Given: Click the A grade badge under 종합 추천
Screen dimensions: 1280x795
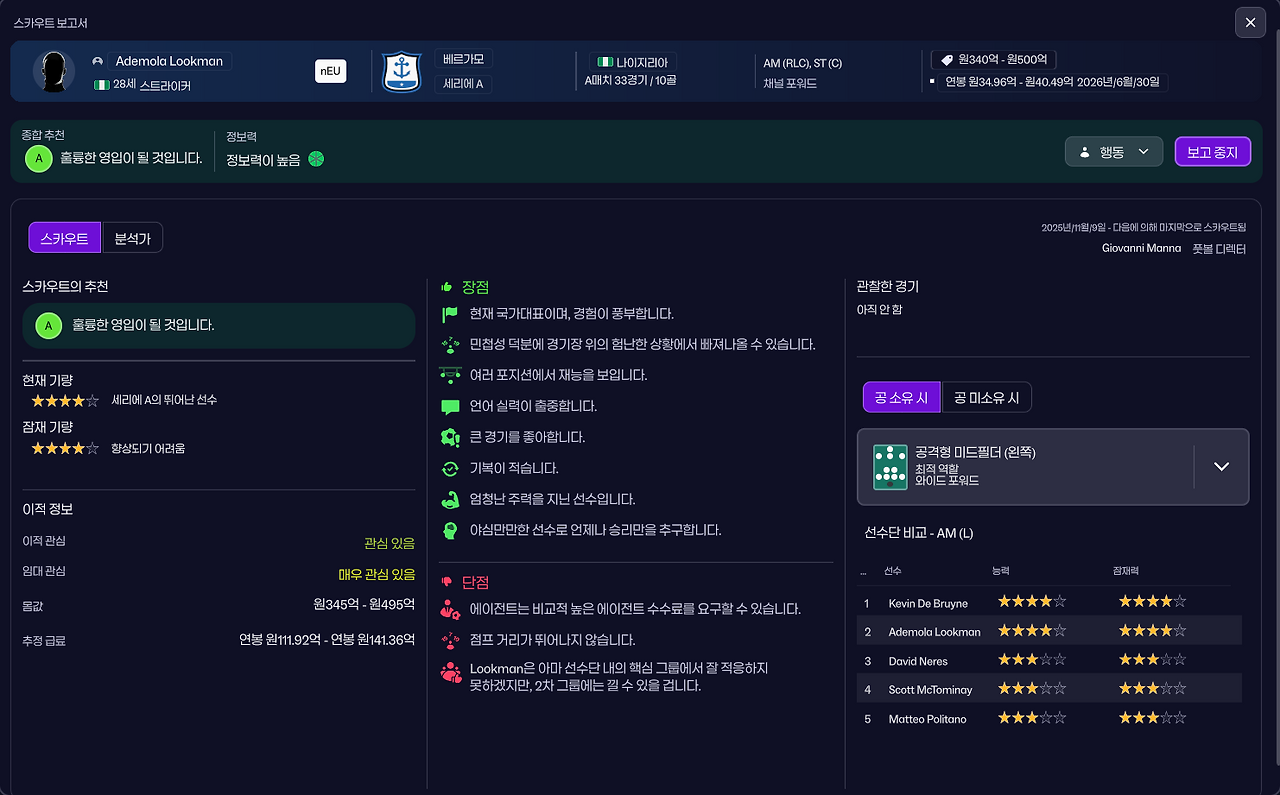Looking at the screenshot, I should tap(39, 158).
